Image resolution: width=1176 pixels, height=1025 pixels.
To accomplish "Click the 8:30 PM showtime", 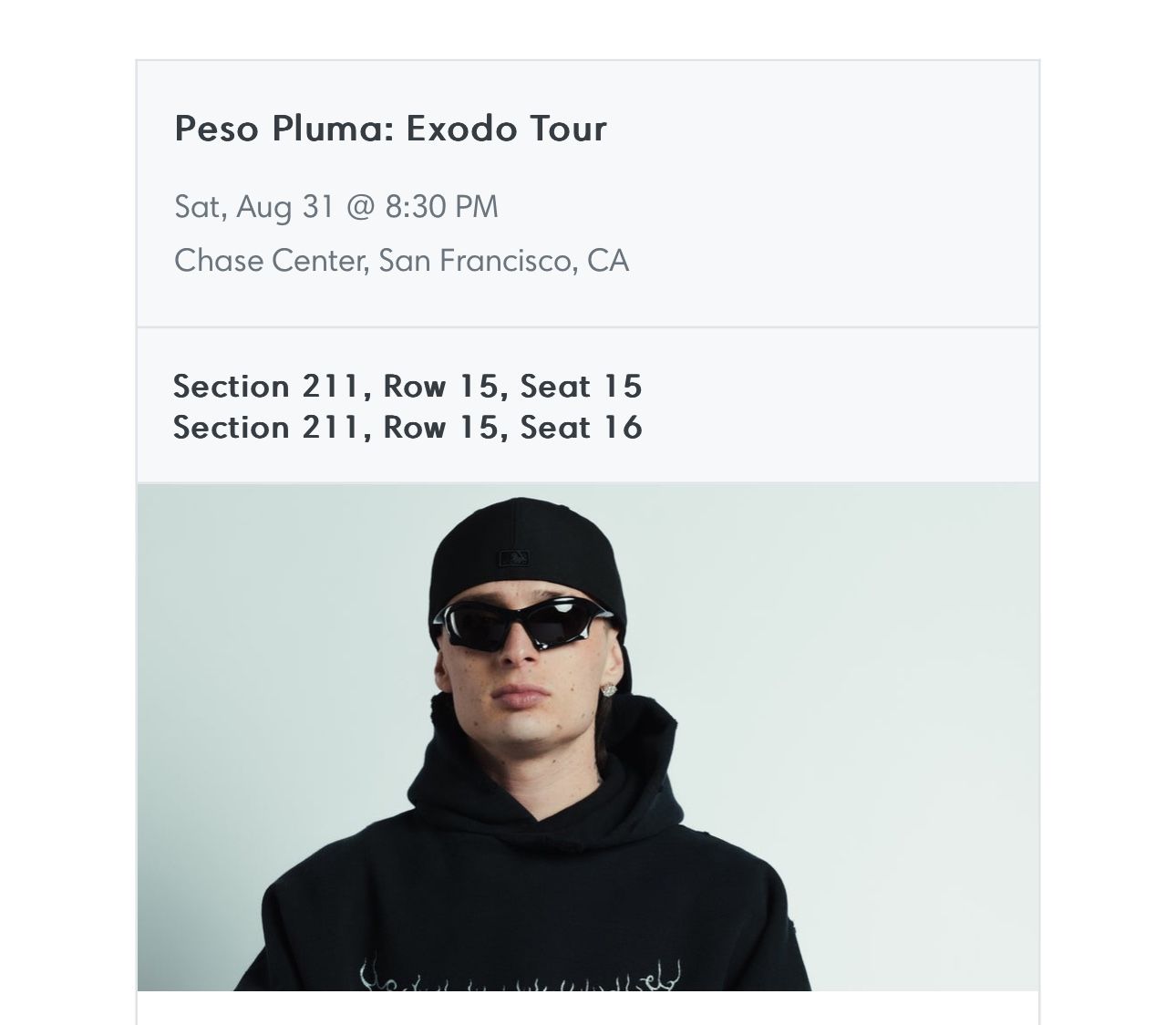I will point(441,207).
